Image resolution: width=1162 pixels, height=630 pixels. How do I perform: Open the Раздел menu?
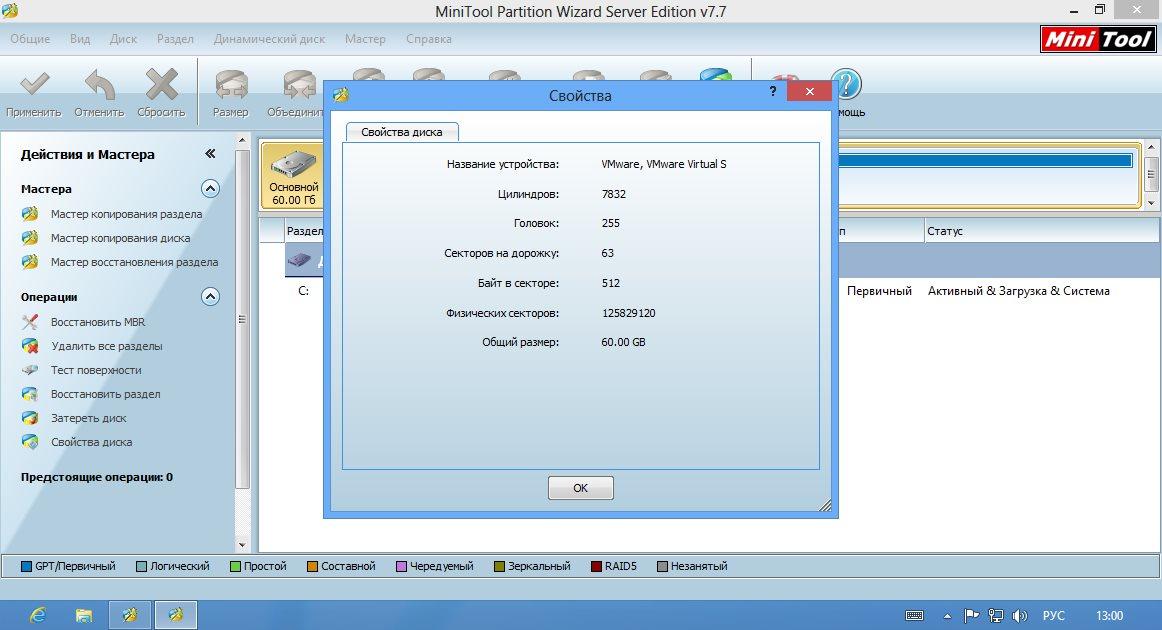[x=175, y=39]
